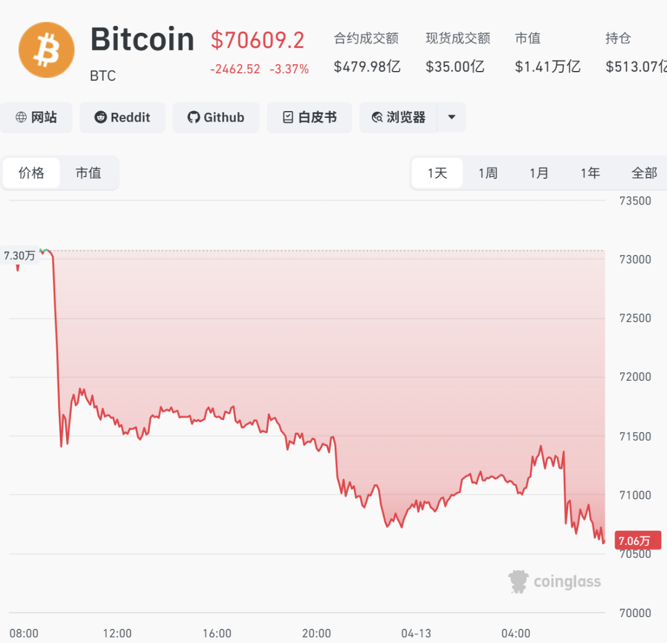This screenshot has height=643, width=667.
Task: Switch chart to 价格 view
Action: (x=31, y=173)
